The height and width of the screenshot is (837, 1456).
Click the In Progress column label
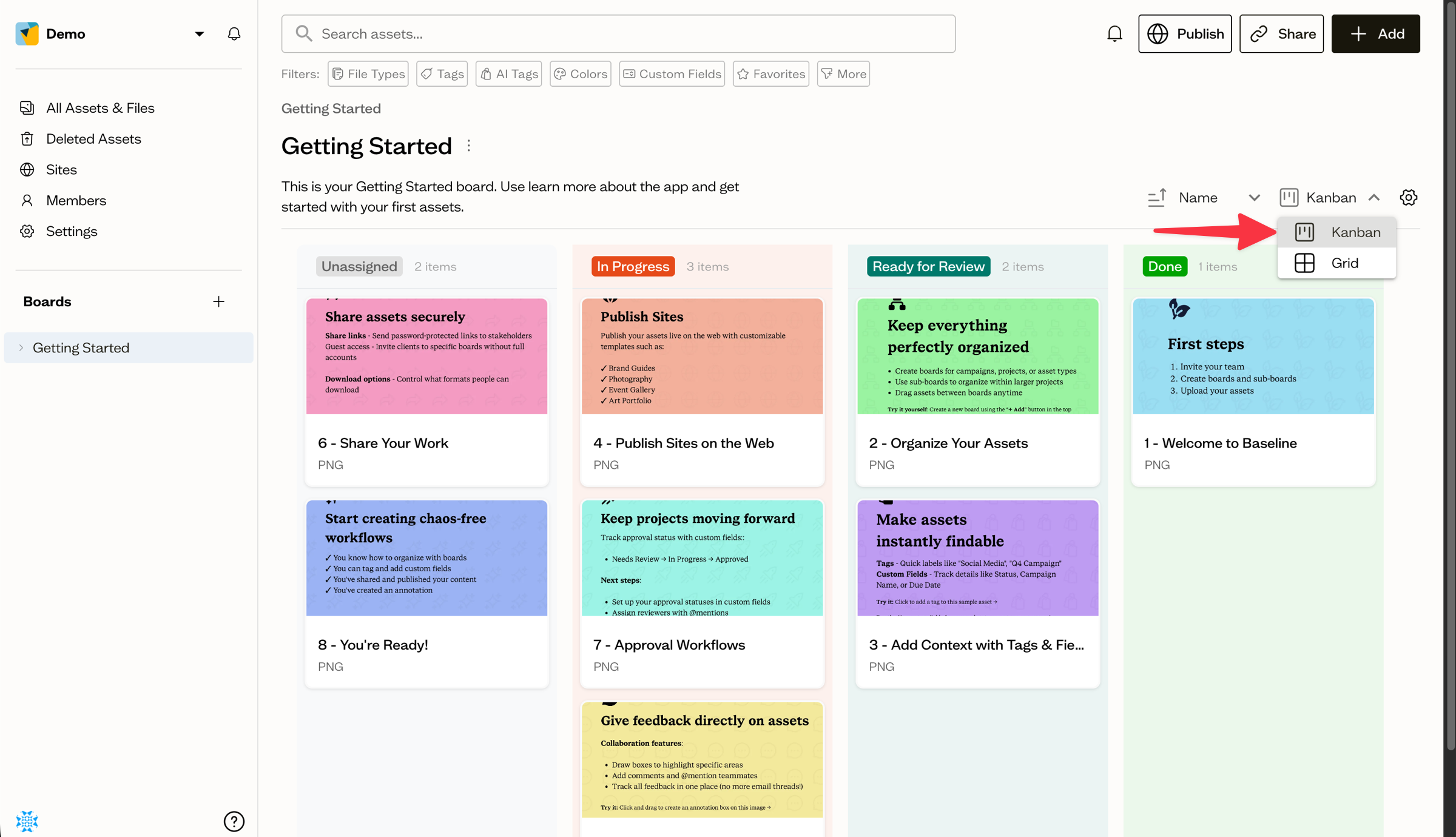coord(633,267)
